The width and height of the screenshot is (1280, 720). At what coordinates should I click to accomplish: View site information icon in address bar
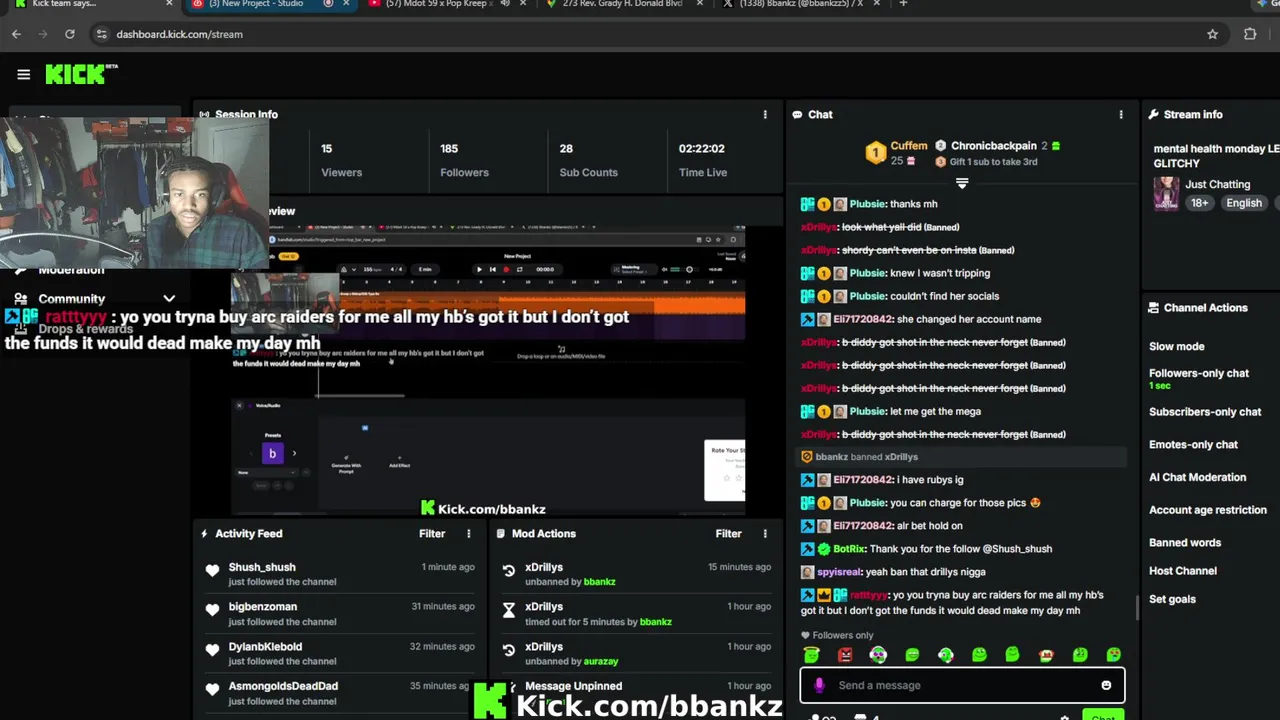[x=101, y=34]
